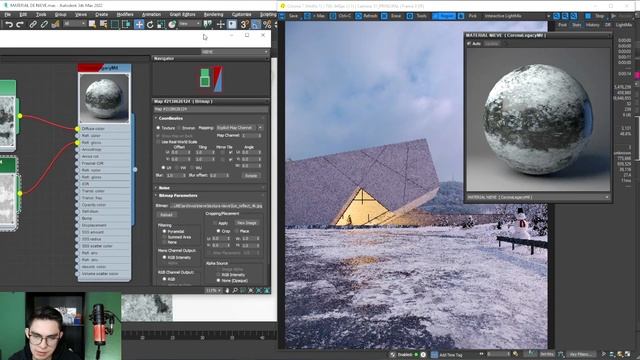The width and height of the screenshot is (640, 360).
Task: Click the Bind to Space Warp icon
Action: pyautogui.click(x=56, y=24)
